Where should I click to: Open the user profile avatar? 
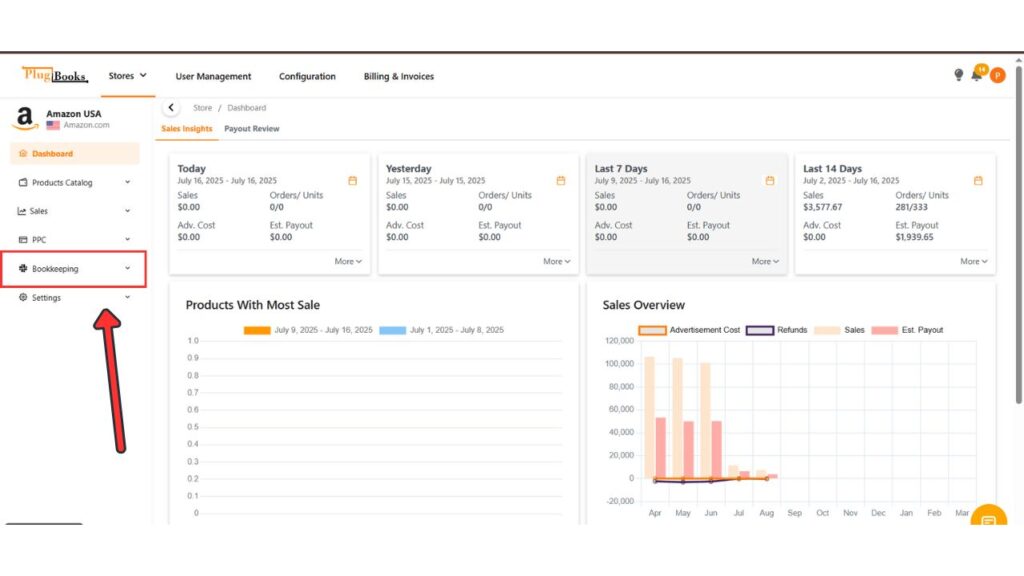coord(997,76)
